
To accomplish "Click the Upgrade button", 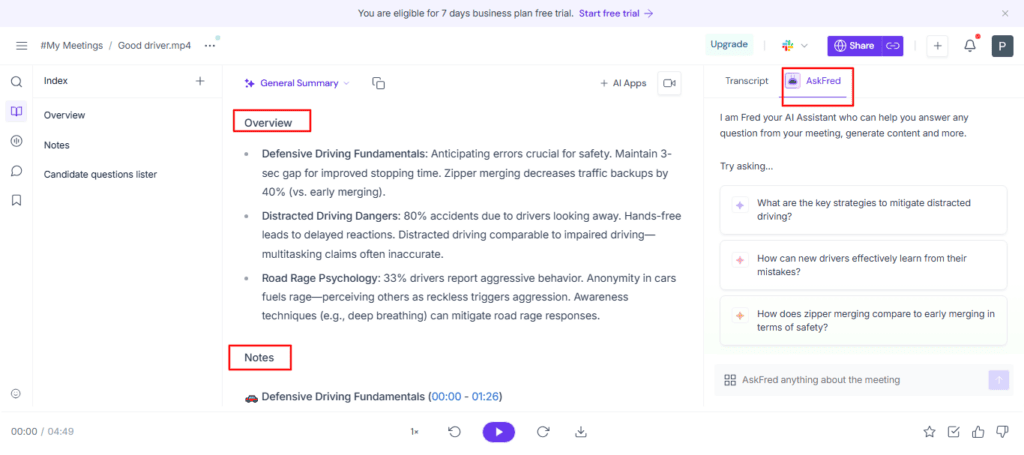I will pyautogui.click(x=728, y=45).
